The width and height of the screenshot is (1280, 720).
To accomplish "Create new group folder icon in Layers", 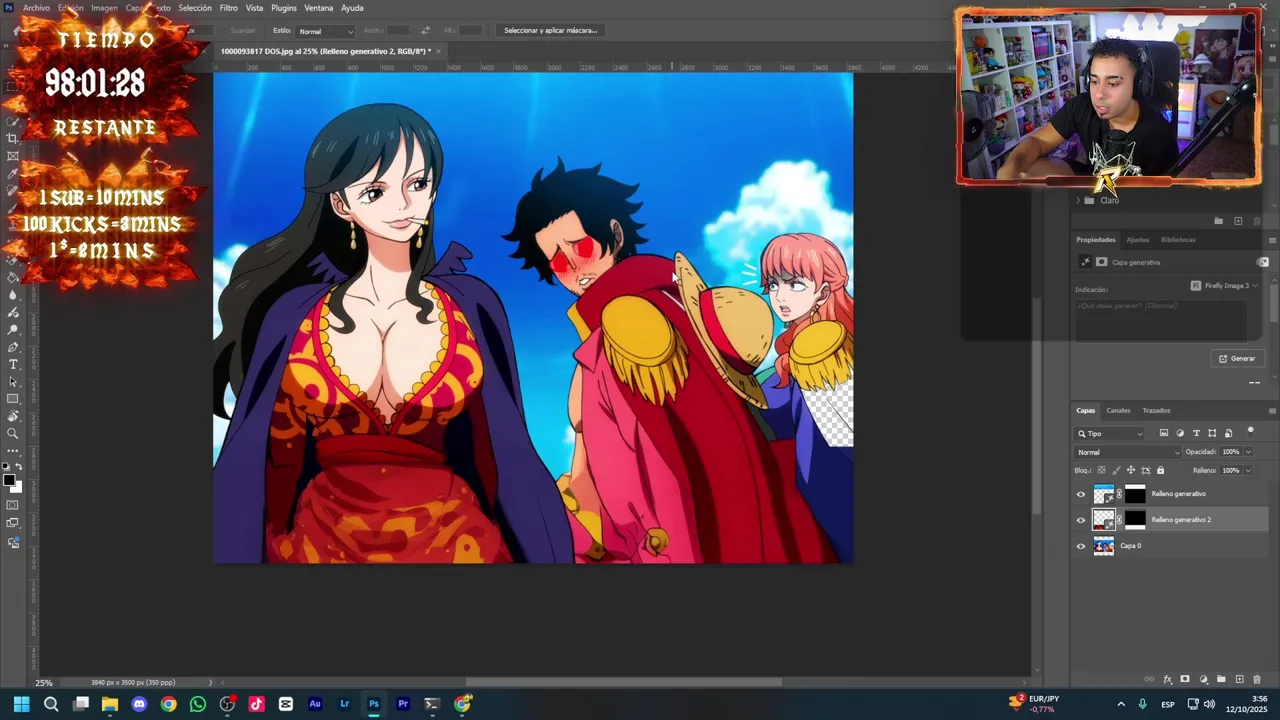I will tap(1221, 680).
